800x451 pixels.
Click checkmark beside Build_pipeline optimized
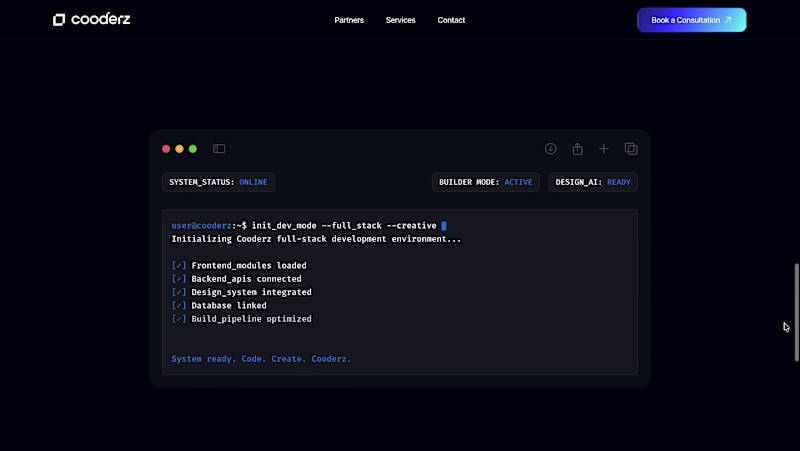(179, 318)
